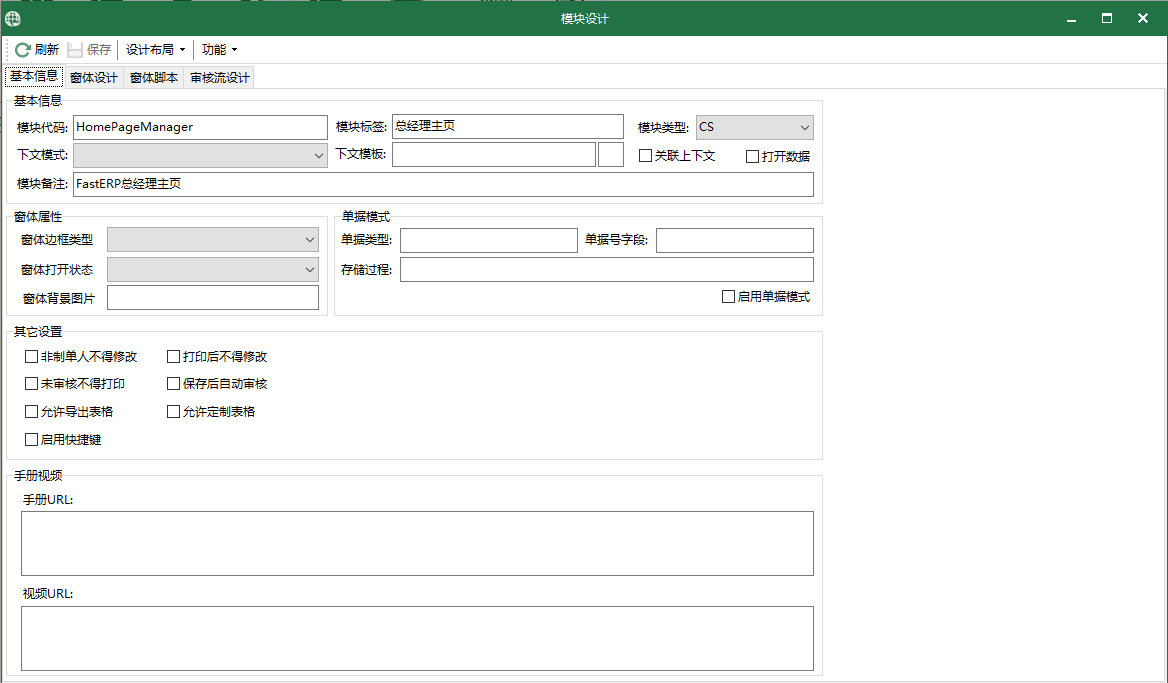The image size is (1168, 683).
Task: Enable the 启用单据模式 checkbox
Action: 729,296
